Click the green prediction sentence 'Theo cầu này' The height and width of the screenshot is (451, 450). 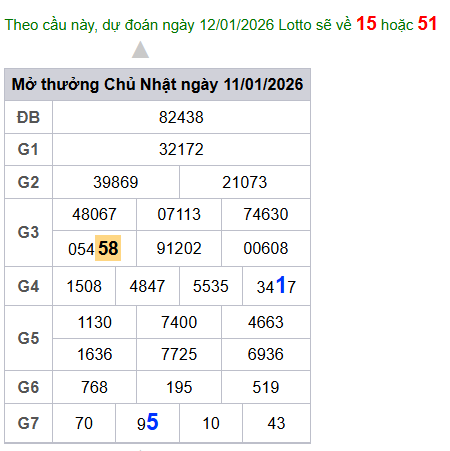click(51, 25)
